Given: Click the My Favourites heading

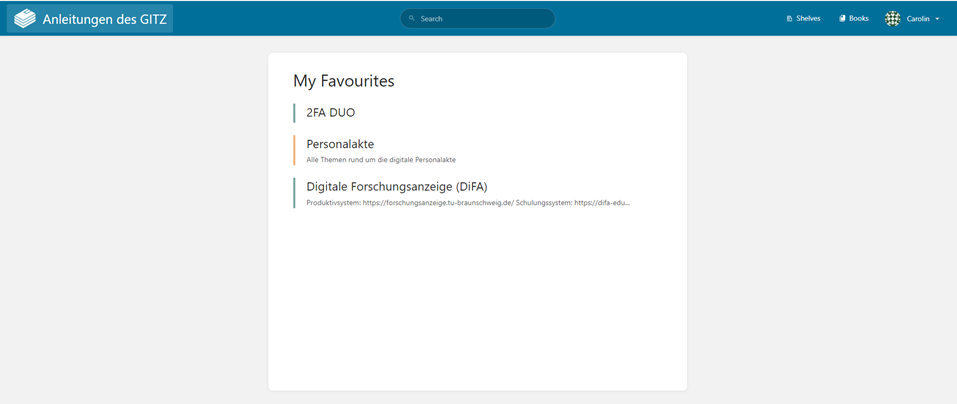Looking at the screenshot, I should (x=343, y=80).
